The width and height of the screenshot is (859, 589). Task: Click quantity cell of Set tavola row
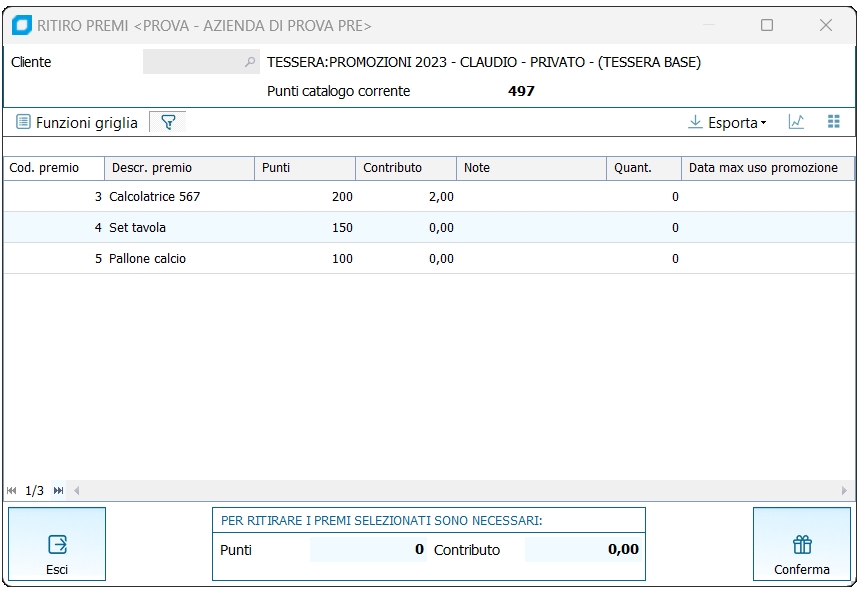pos(644,227)
